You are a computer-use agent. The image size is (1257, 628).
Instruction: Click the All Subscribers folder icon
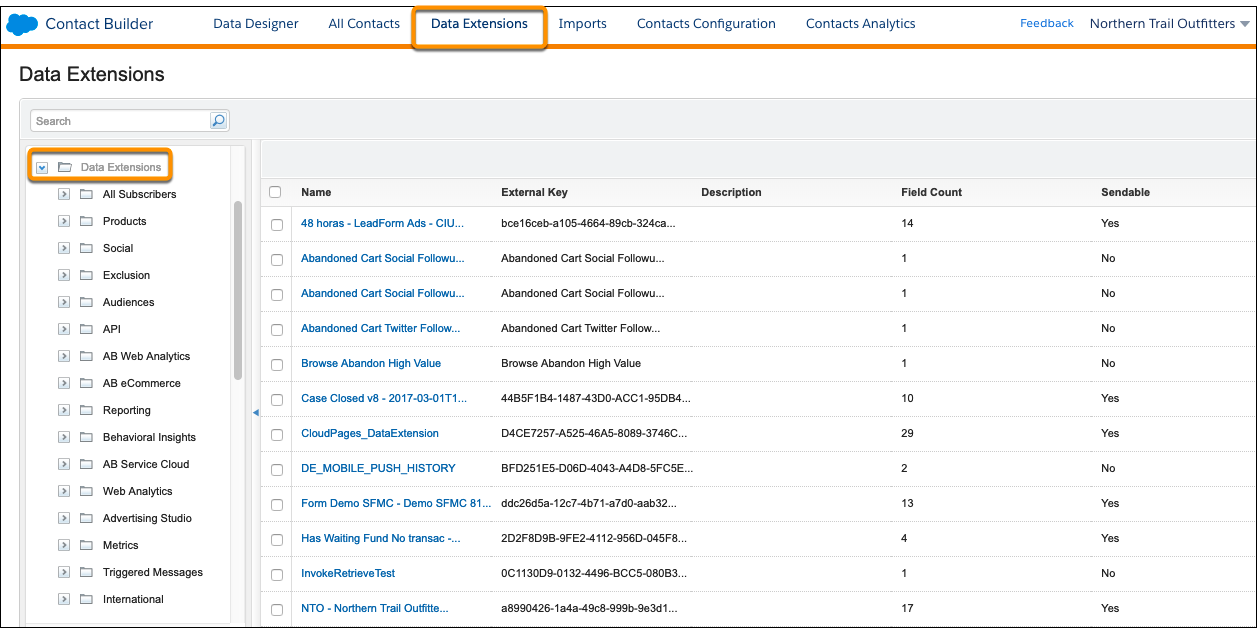pos(86,194)
